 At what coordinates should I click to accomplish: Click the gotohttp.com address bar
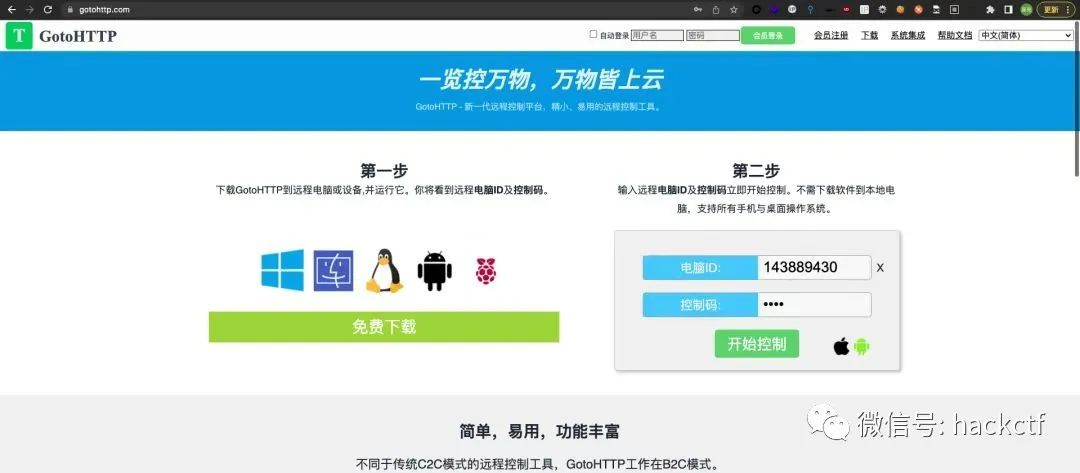pyautogui.click(x=372, y=10)
